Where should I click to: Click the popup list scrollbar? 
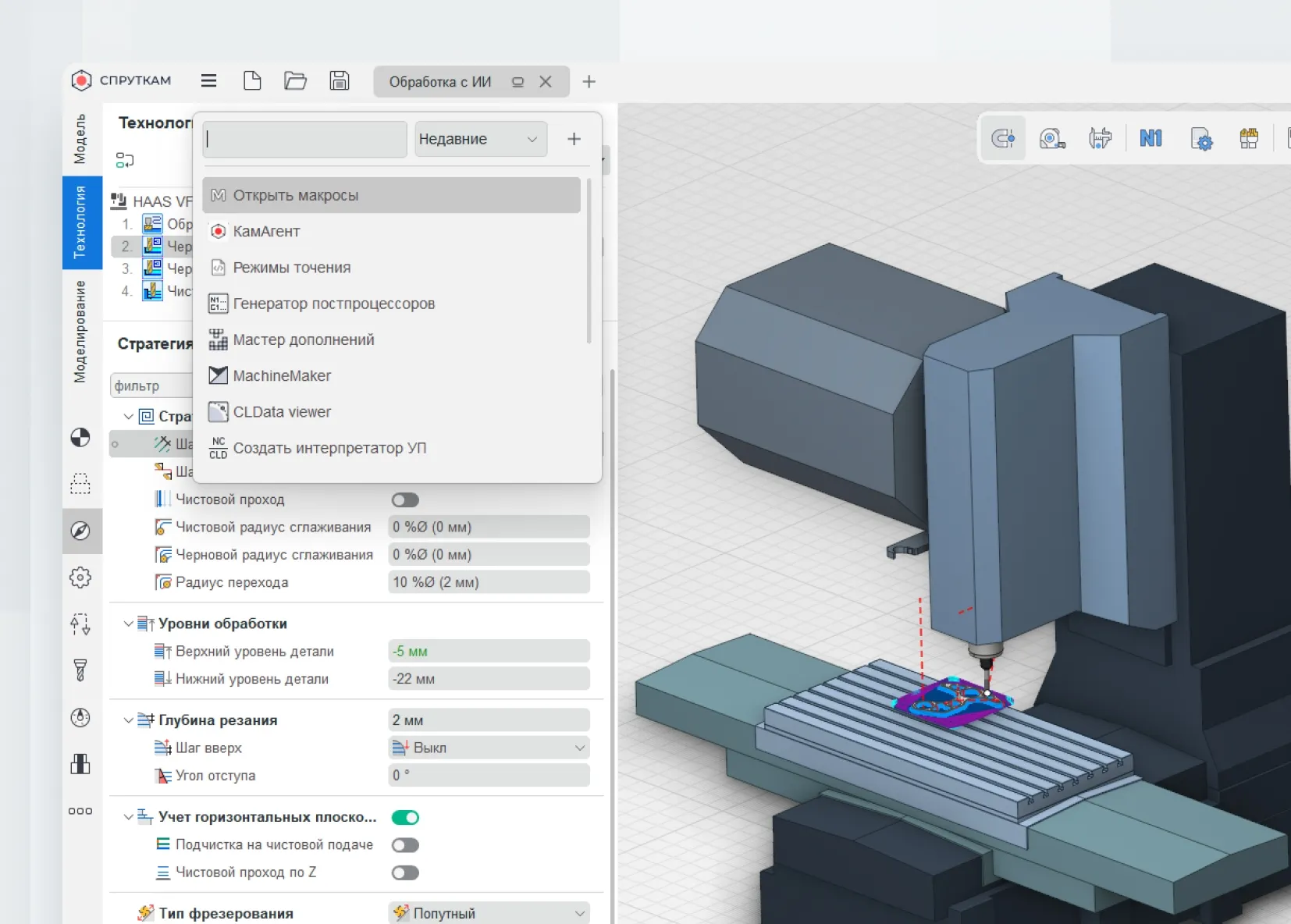tap(589, 261)
